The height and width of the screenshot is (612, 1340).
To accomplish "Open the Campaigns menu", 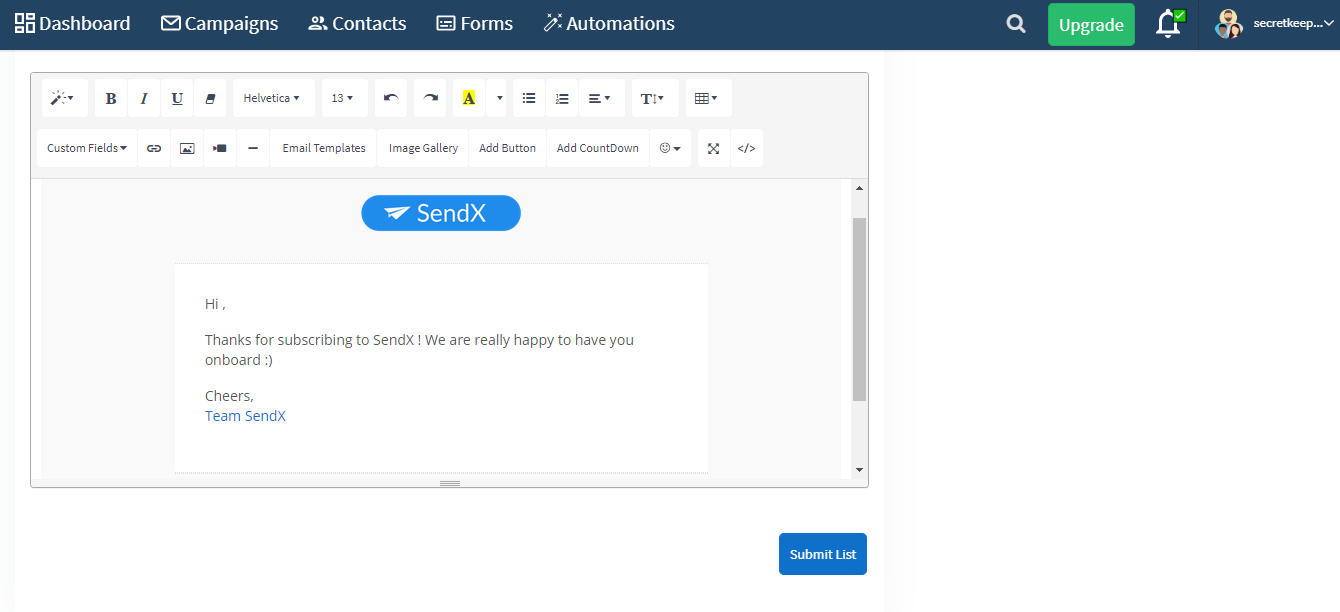I will (220, 23).
